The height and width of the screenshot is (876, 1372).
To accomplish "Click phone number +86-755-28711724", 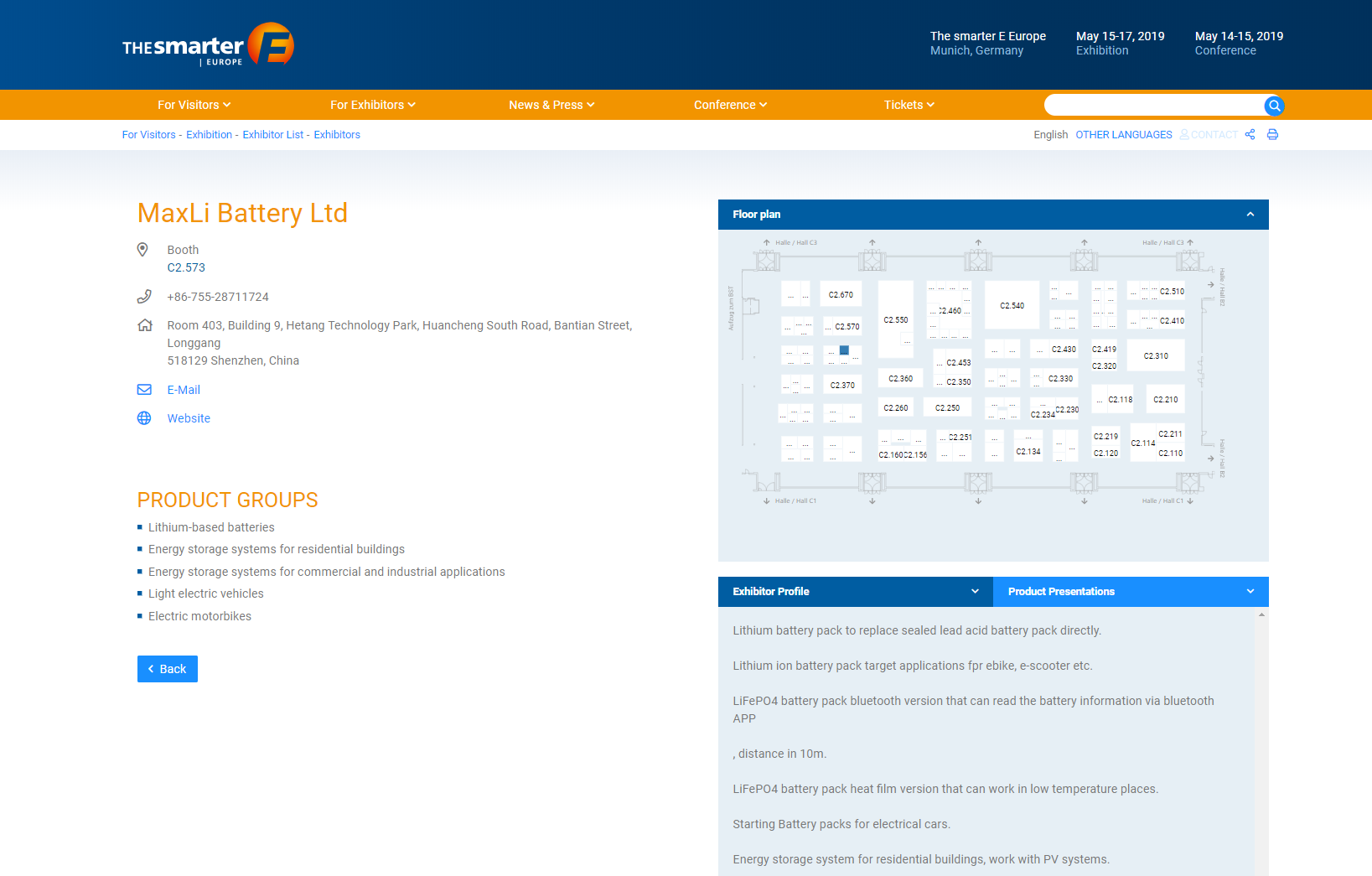I will tap(218, 297).
